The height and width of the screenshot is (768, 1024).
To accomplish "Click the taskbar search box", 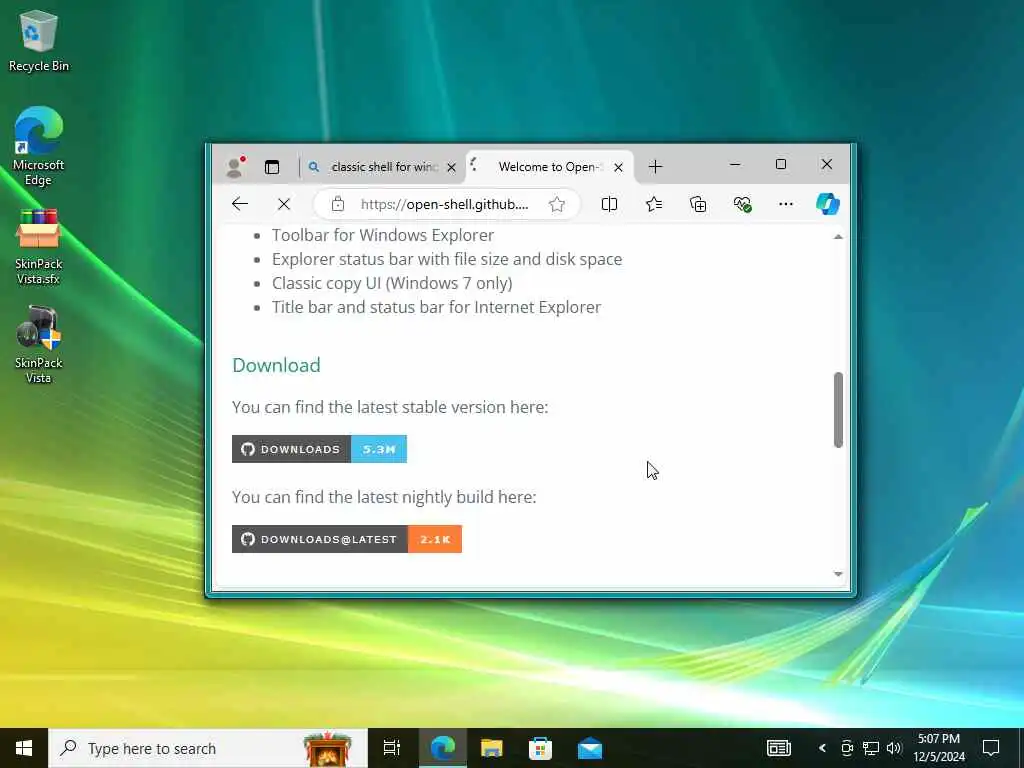I will 208,748.
